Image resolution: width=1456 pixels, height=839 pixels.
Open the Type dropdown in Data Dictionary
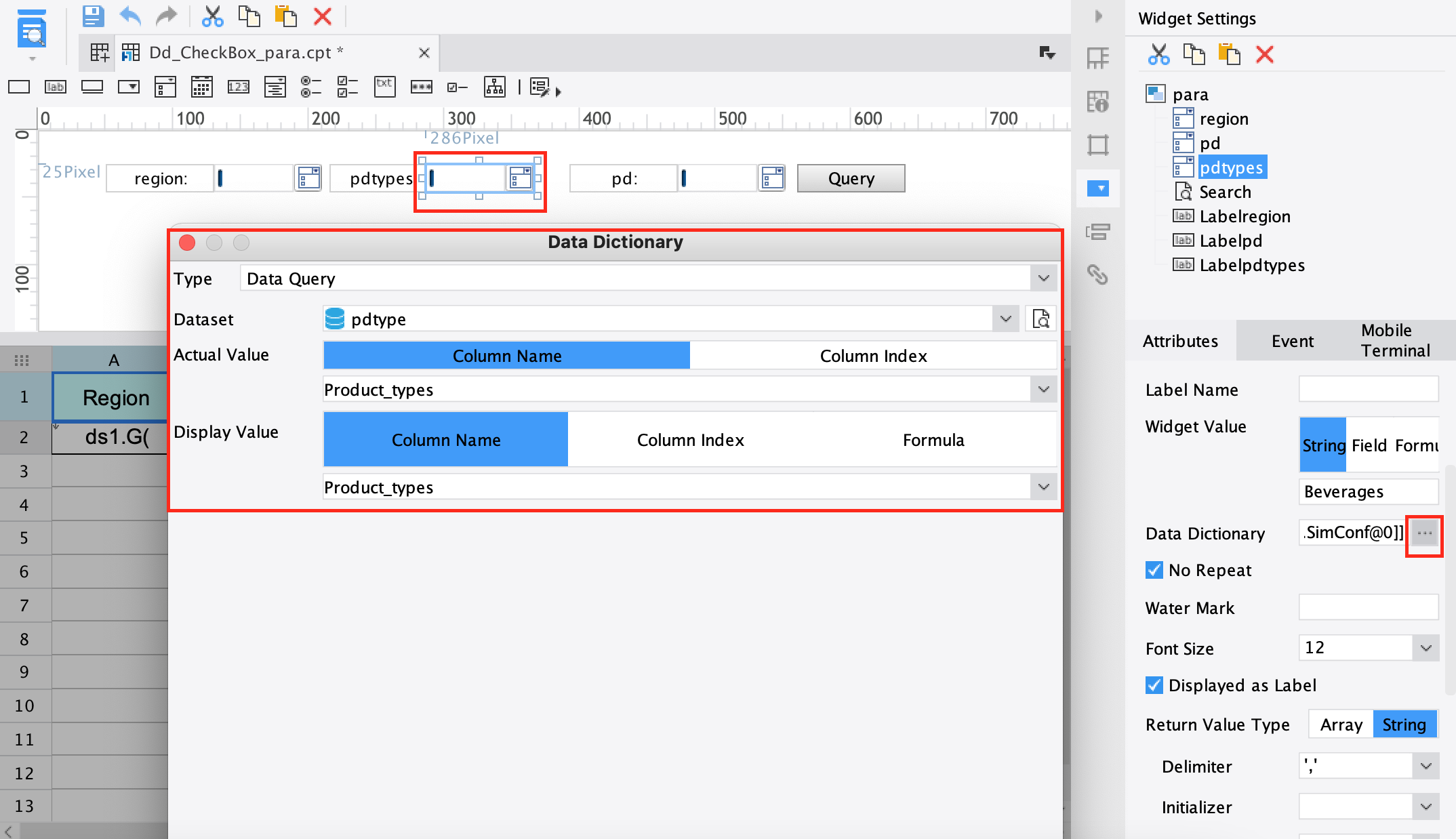1044,278
